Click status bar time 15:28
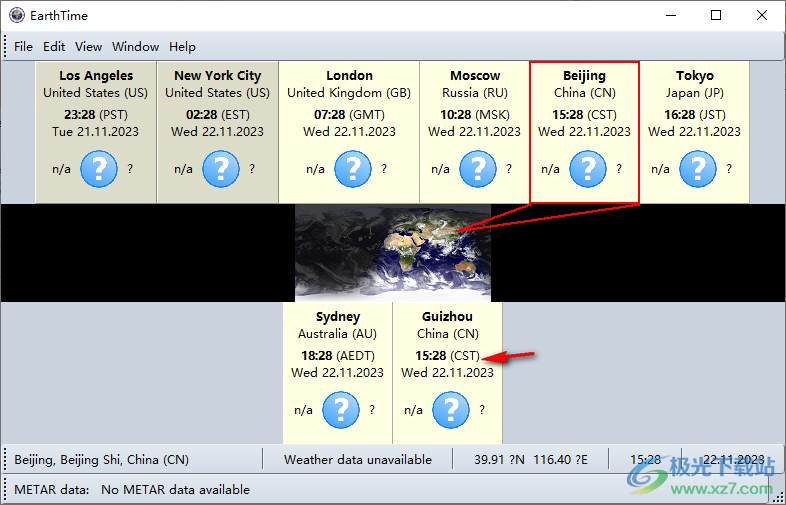The image size is (786, 505). [645, 460]
